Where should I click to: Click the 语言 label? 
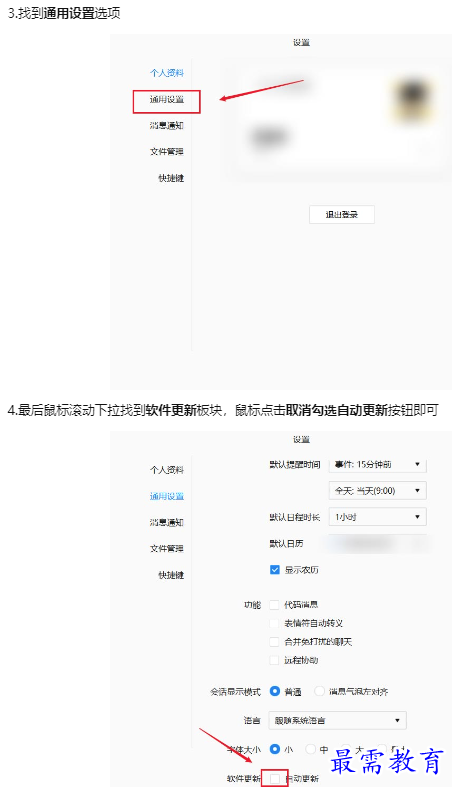pos(252,720)
